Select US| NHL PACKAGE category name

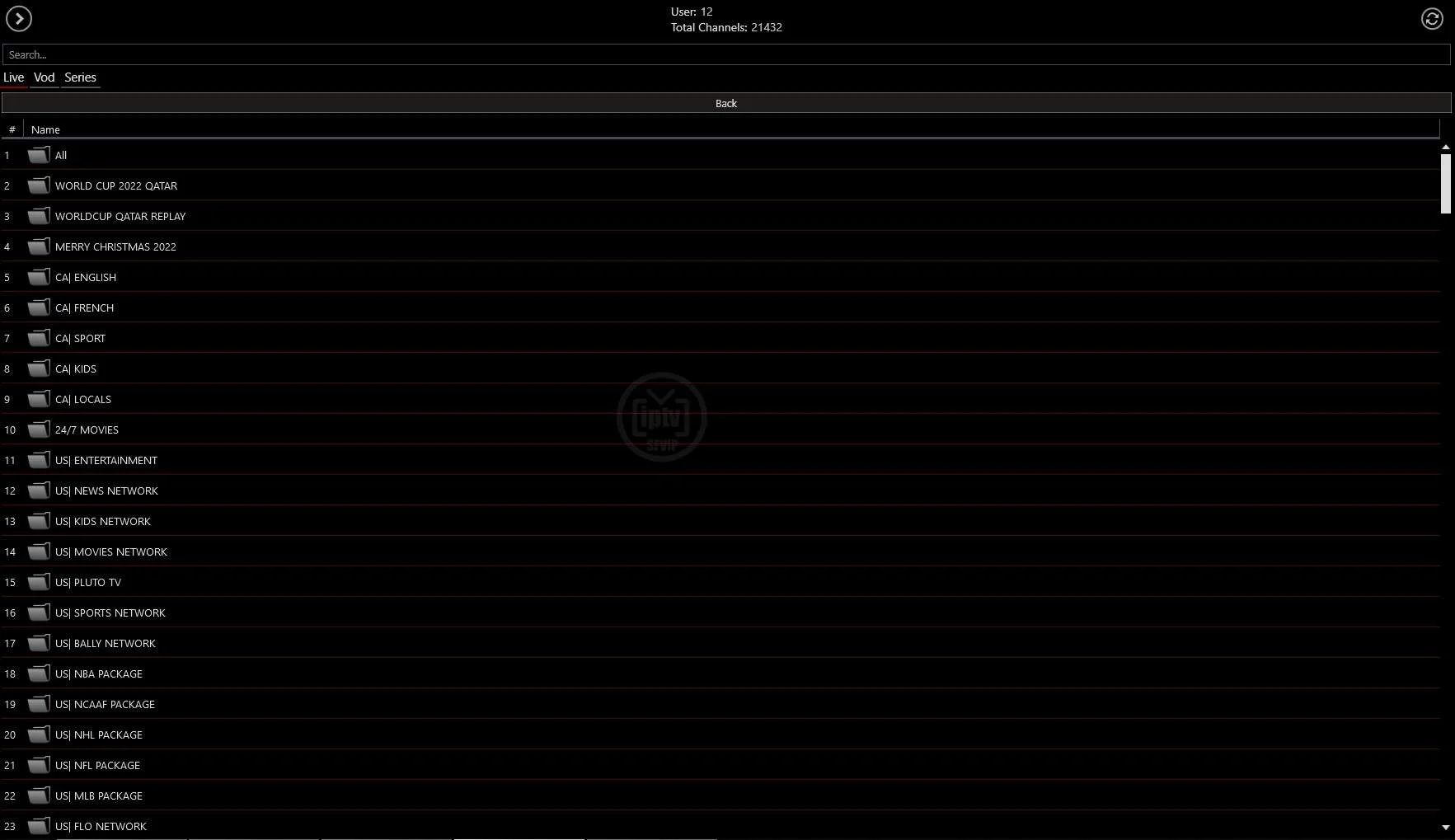click(x=99, y=734)
